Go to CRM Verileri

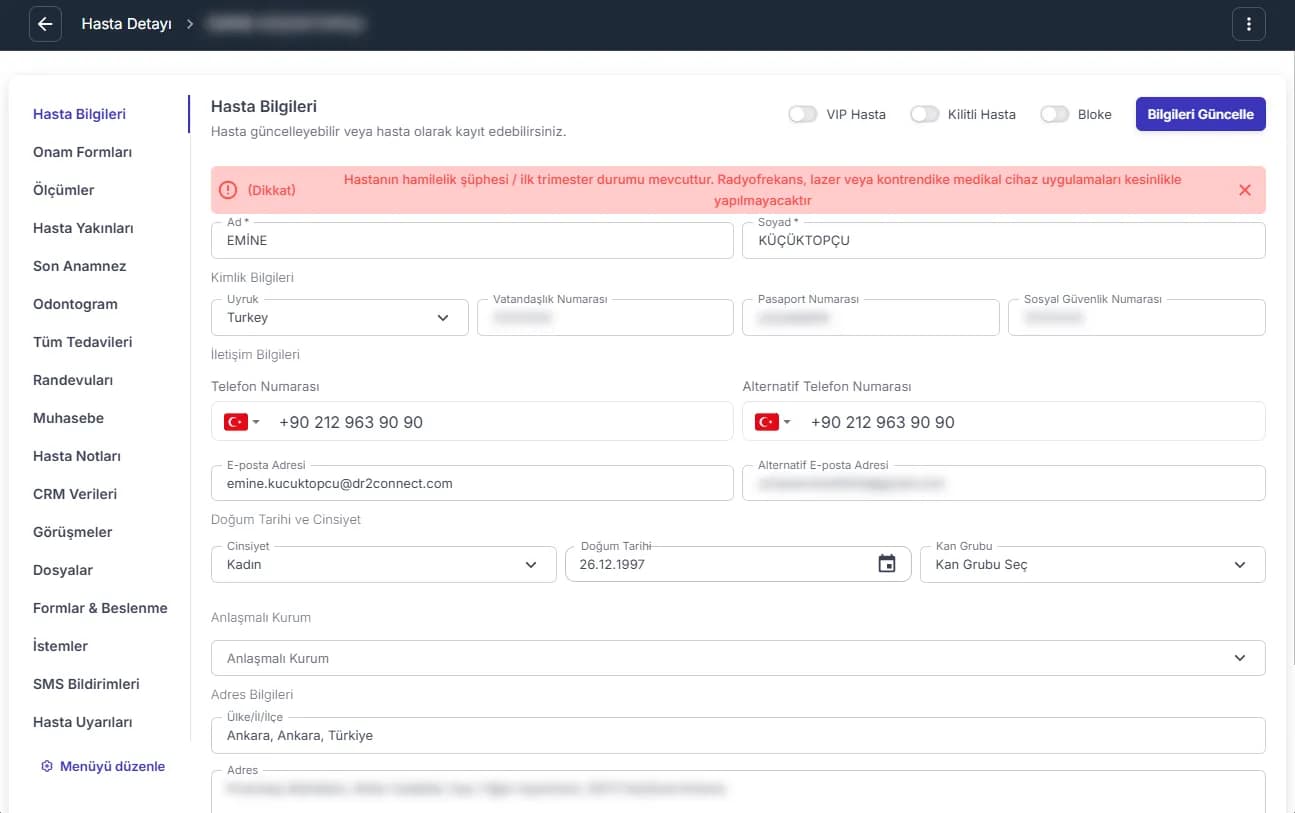pos(75,494)
